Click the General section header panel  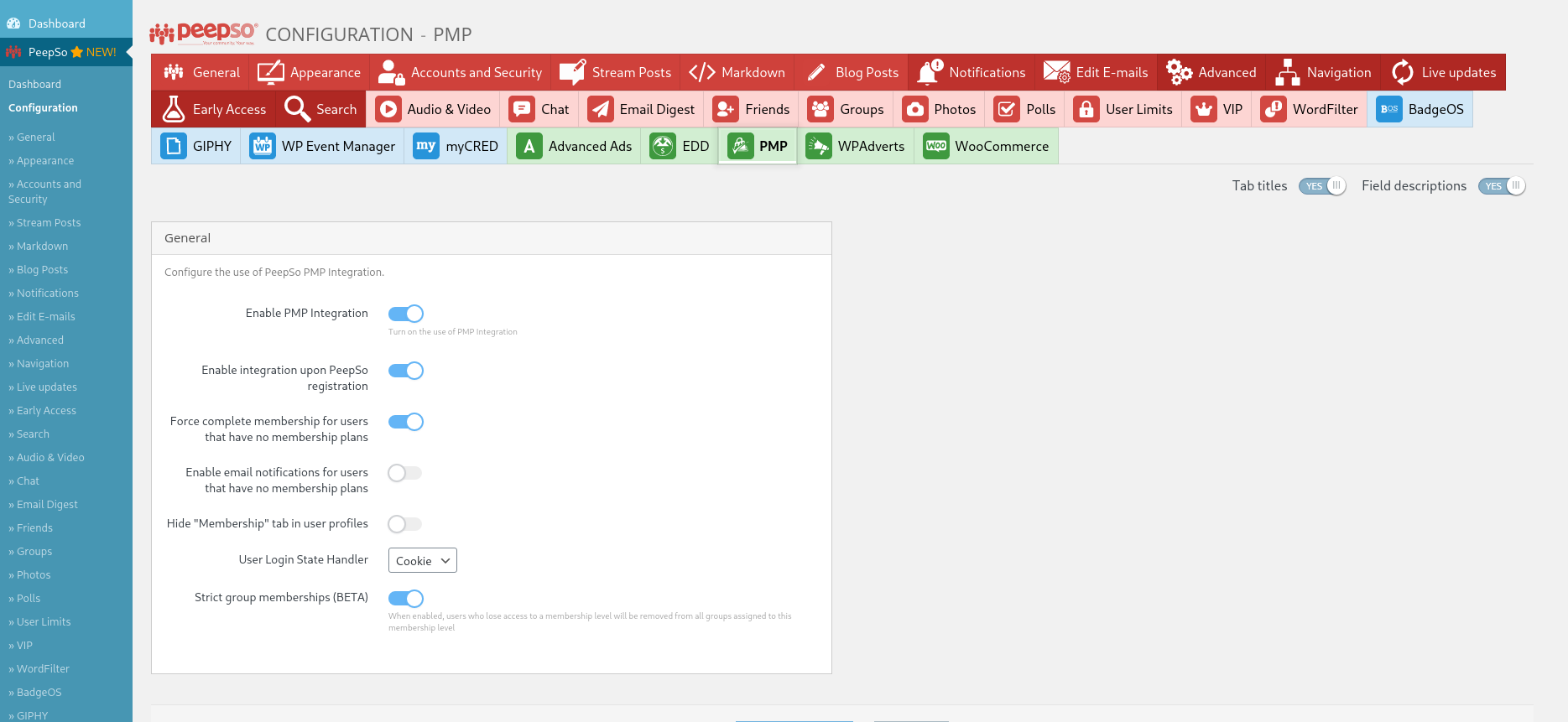click(x=492, y=238)
